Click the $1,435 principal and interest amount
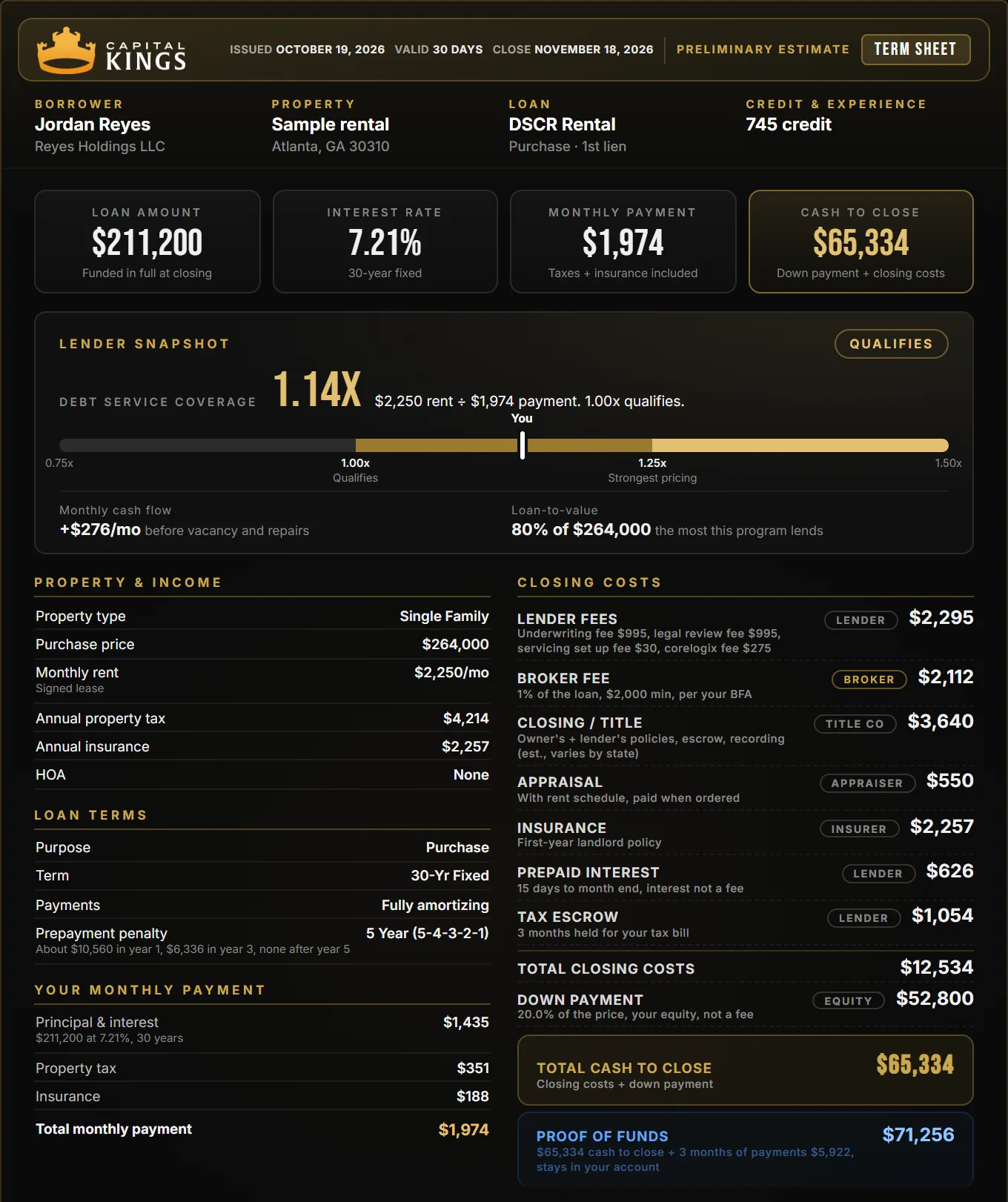The width and height of the screenshot is (1008, 1202). pos(466,1023)
